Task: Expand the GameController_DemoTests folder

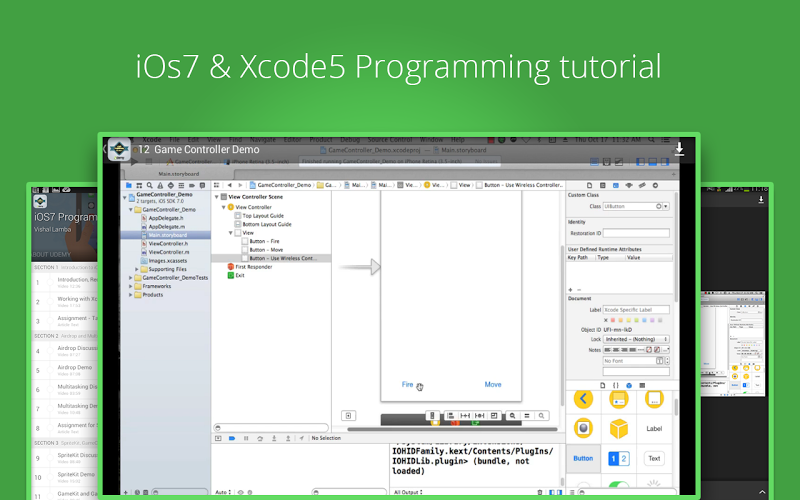Action: (x=131, y=278)
